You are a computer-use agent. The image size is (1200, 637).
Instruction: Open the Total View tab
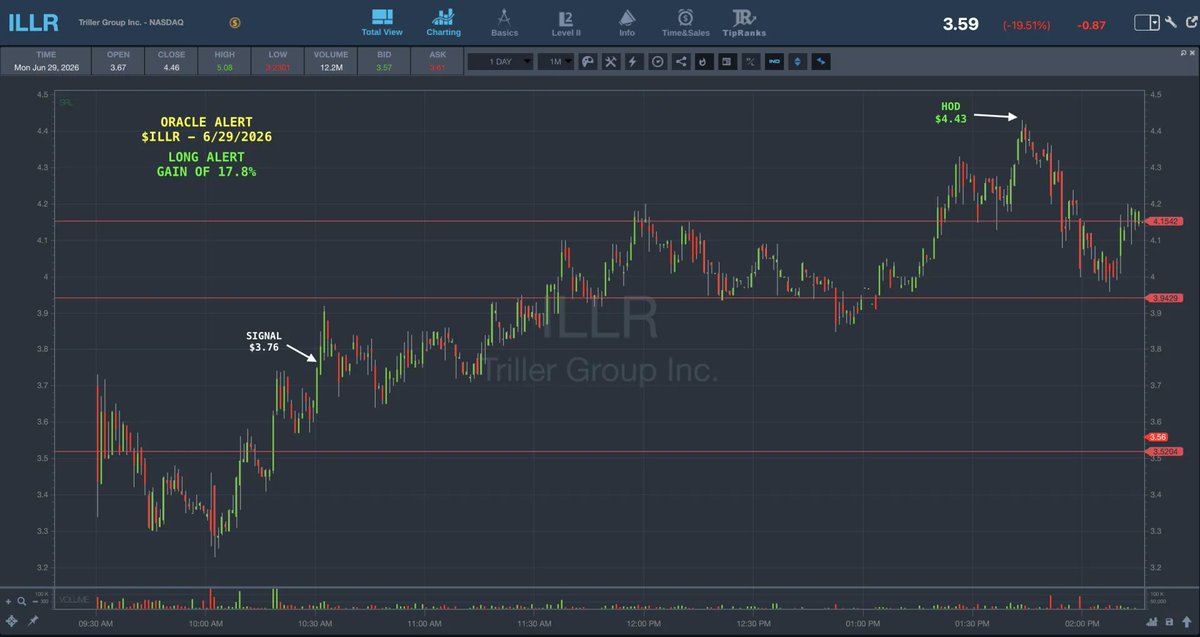point(381,22)
